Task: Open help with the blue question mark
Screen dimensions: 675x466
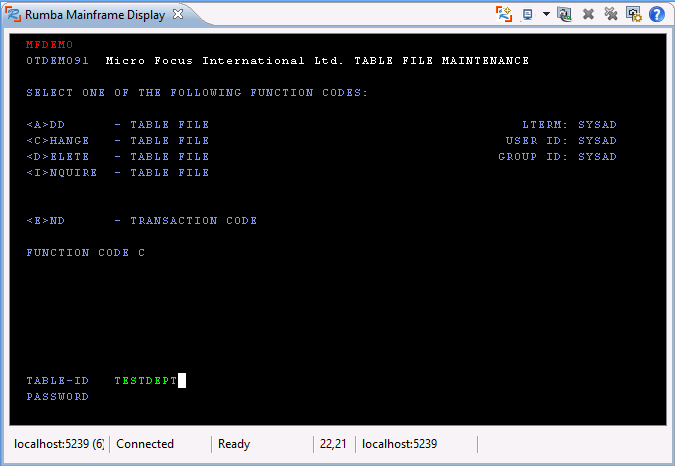Action: tap(657, 14)
